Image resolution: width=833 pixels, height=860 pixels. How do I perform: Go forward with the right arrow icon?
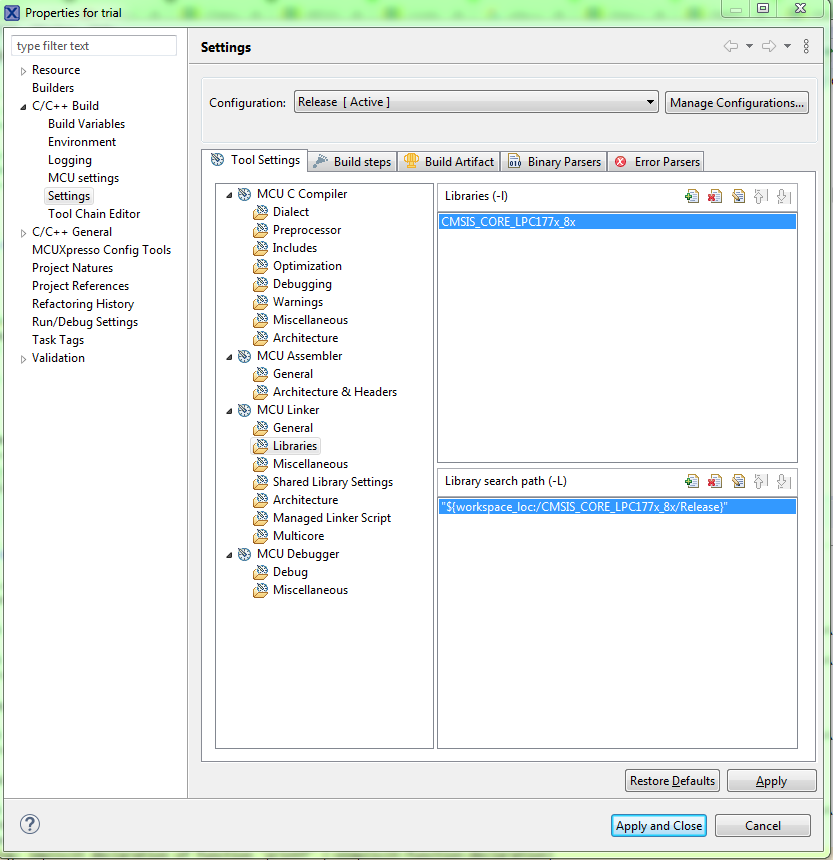point(769,46)
